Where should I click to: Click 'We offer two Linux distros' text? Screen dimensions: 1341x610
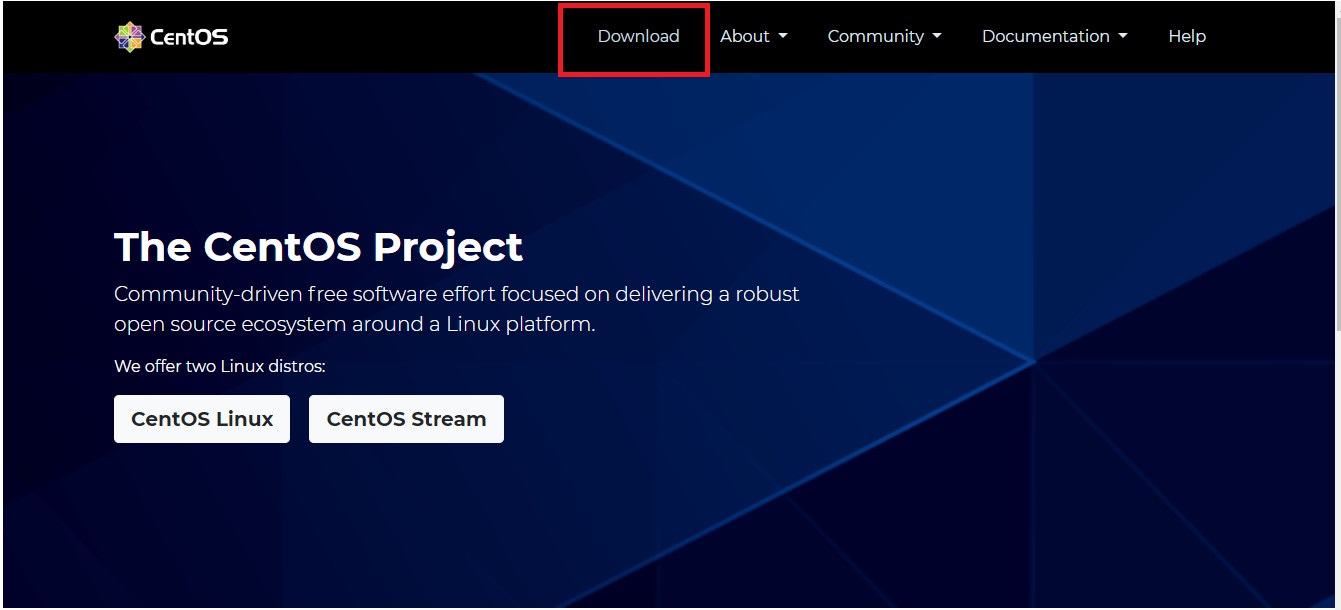click(220, 366)
